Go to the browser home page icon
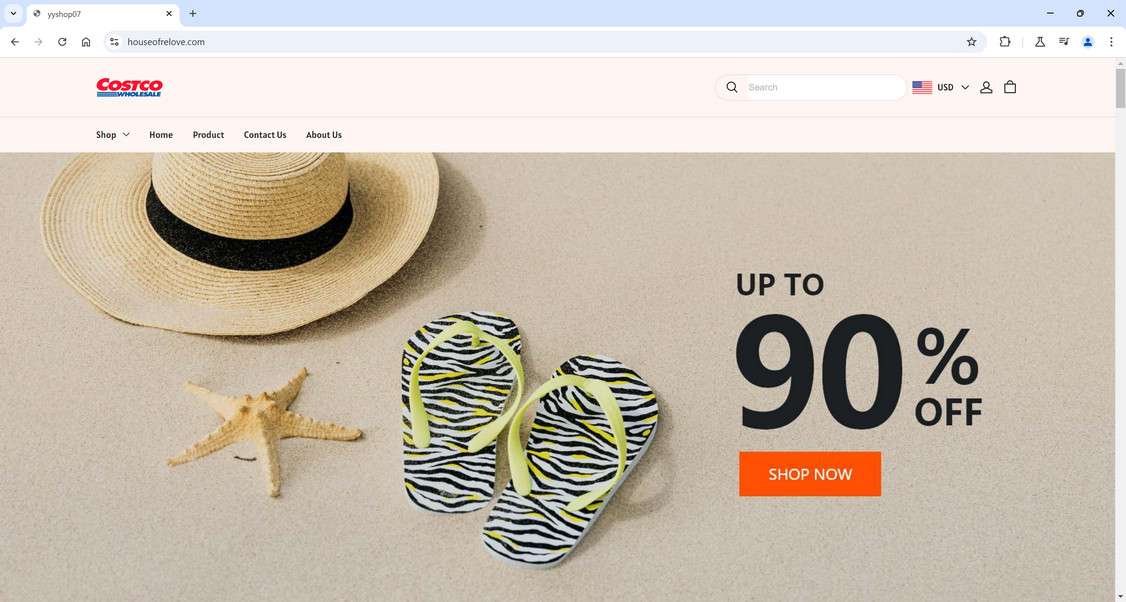 [x=86, y=42]
